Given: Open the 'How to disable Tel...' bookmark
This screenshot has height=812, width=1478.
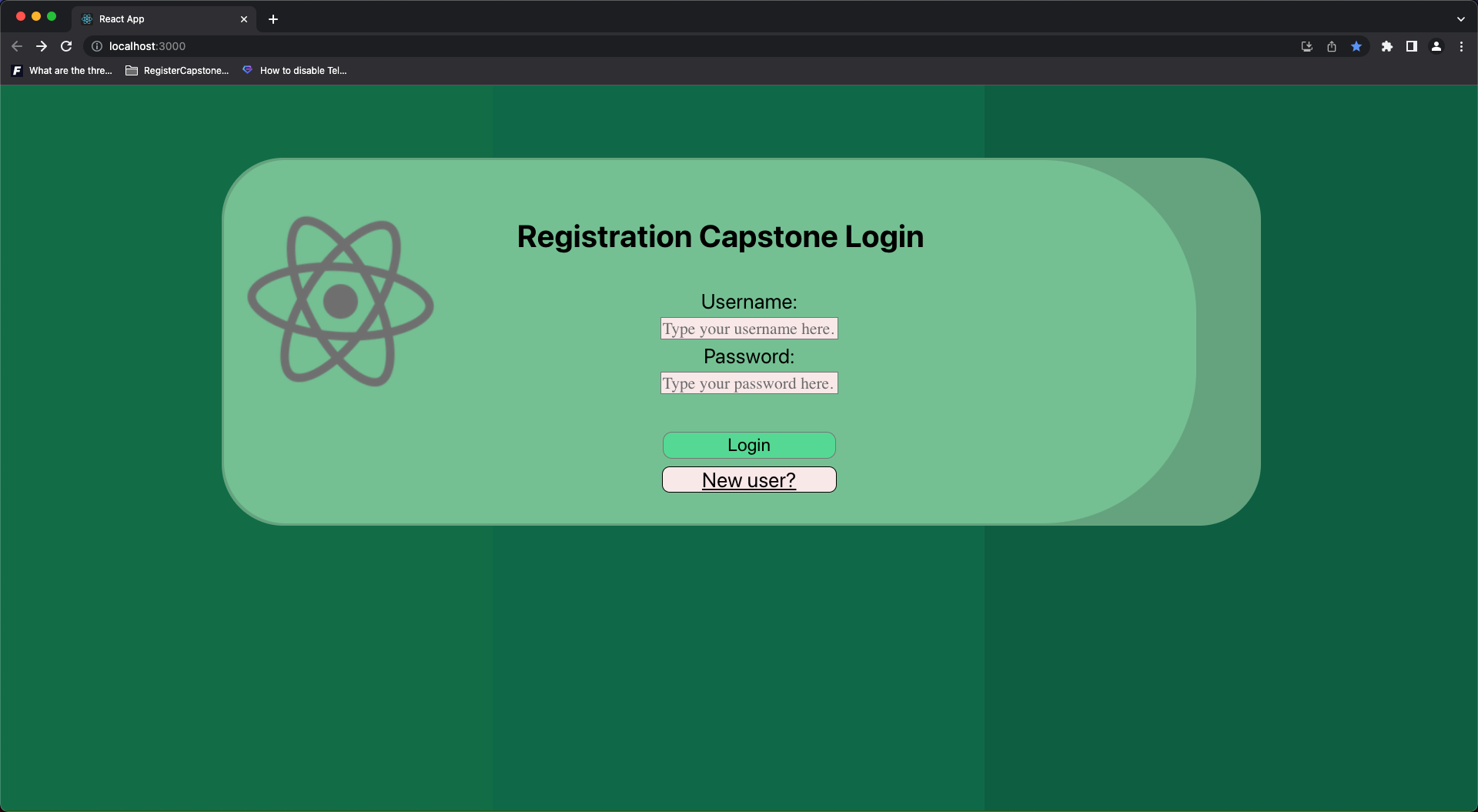Looking at the screenshot, I should coord(295,71).
